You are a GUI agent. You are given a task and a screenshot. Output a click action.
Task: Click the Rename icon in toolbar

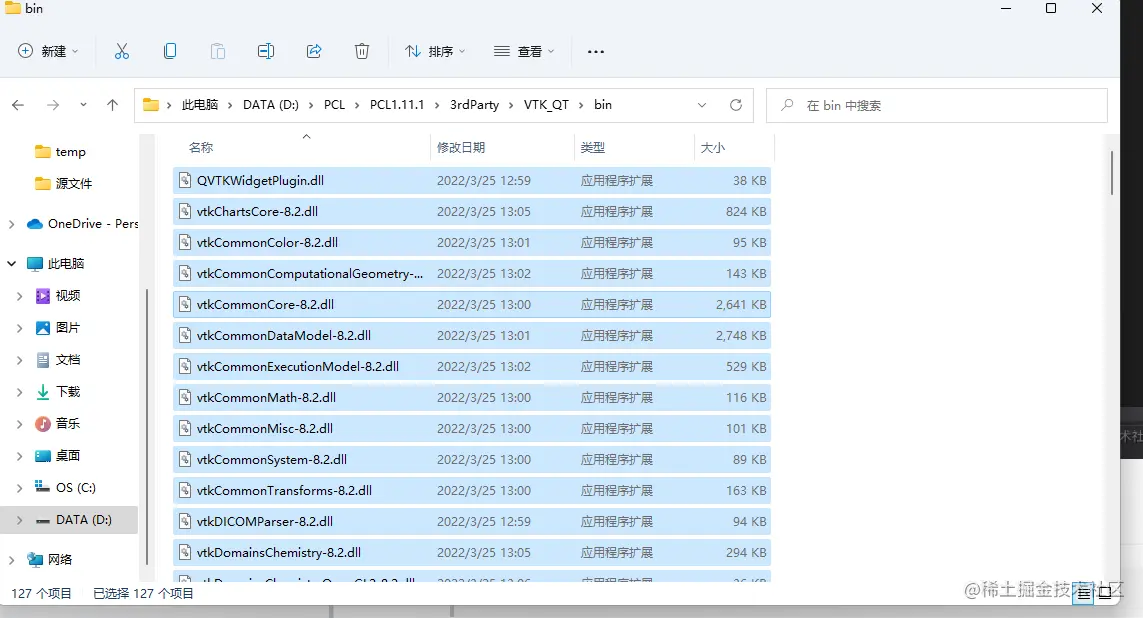coord(266,51)
